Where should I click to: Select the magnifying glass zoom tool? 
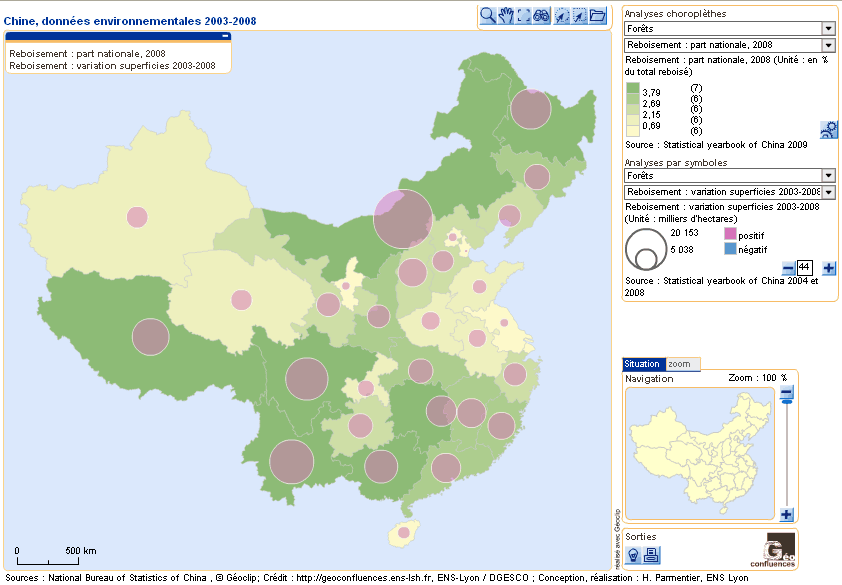(x=487, y=15)
